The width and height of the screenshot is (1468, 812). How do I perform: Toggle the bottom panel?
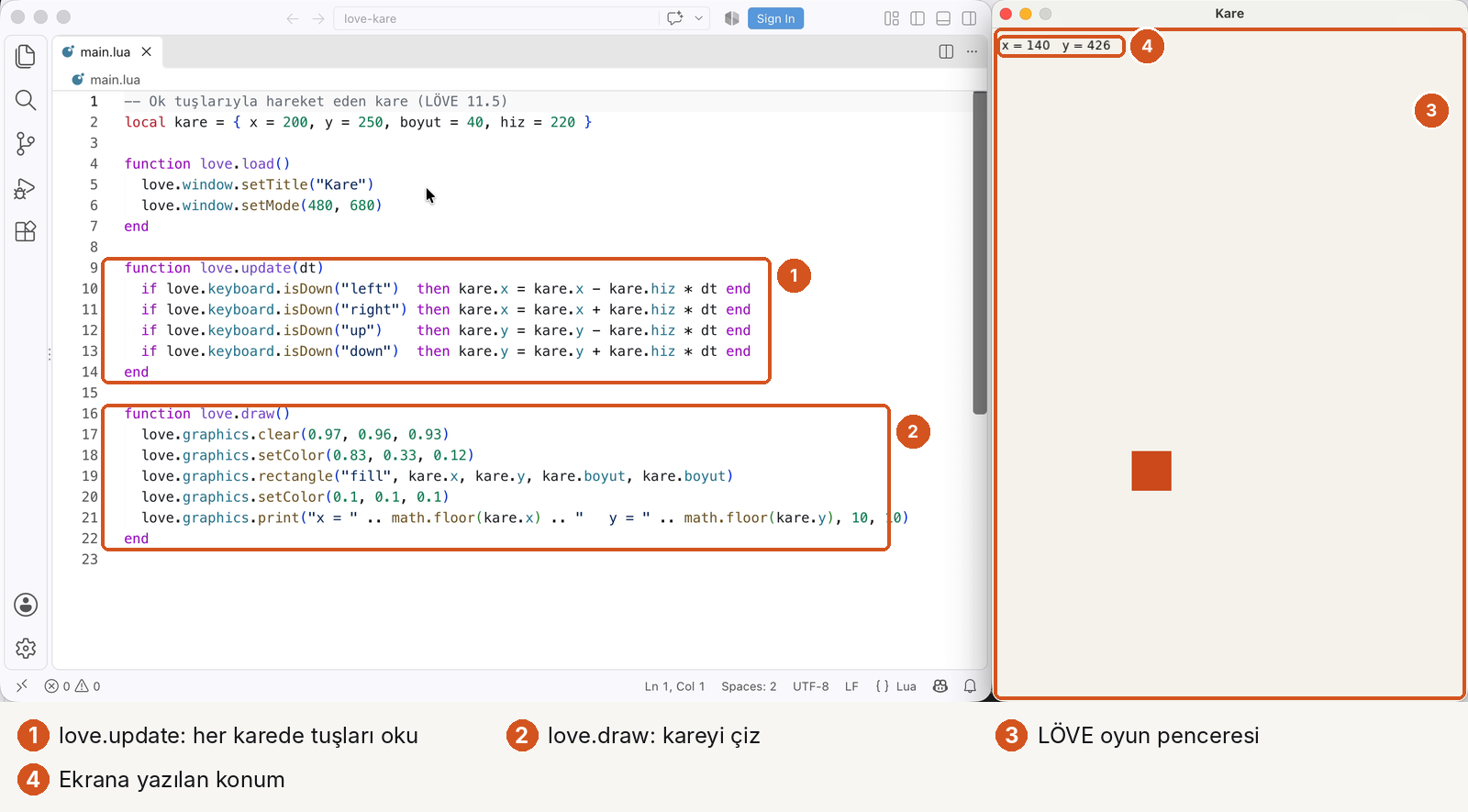pyautogui.click(x=943, y=18)
